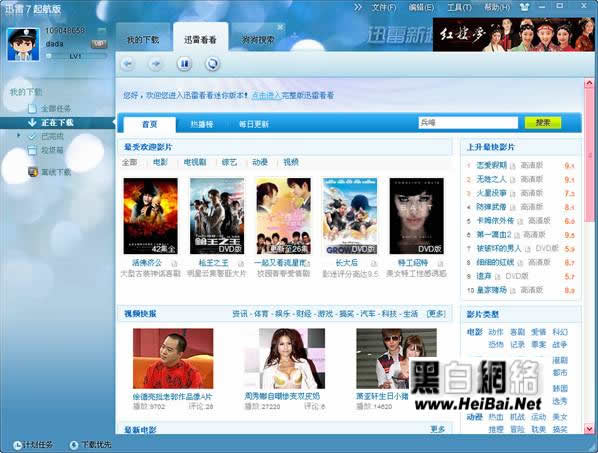Close the third tab with its X

pyautogui.click(x=280, y=27)
